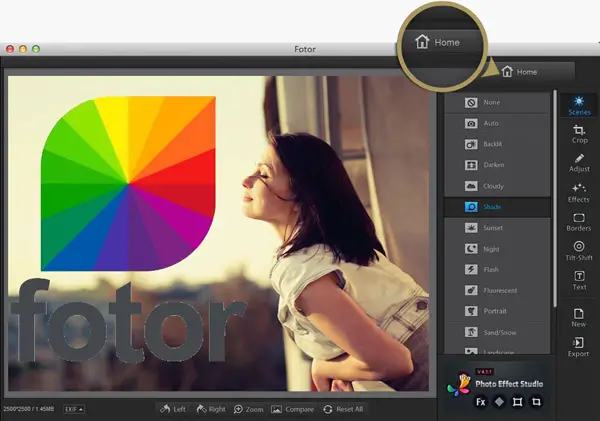This screenshot has width=600, height=421.
Task: Click the crop icon in Photo Effect Studio
Action: tap(536, 402)
